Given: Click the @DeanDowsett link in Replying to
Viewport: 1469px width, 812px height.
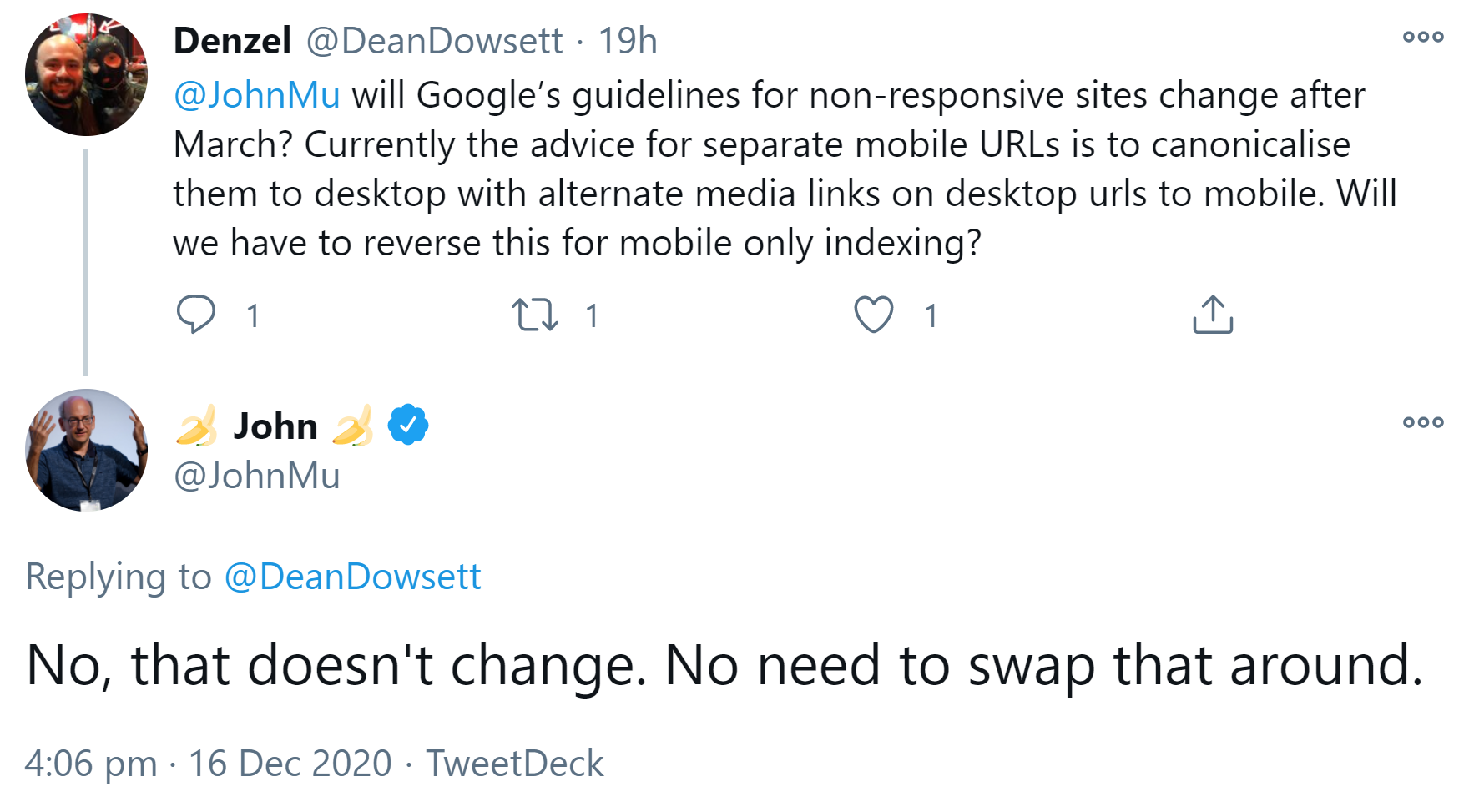Looking at the screenshot, I should click(x=353, y=576).
